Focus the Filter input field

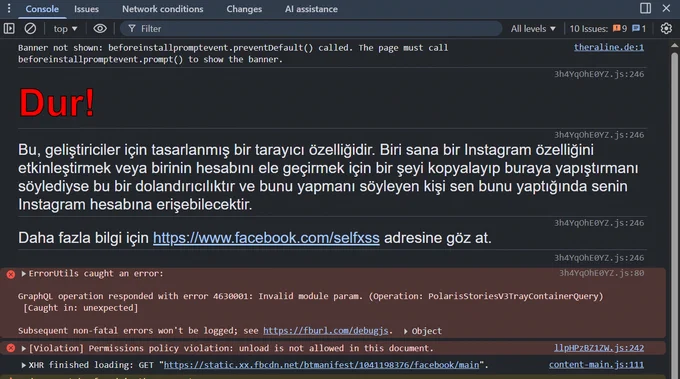pyautogui.click(x=311, y=29)
